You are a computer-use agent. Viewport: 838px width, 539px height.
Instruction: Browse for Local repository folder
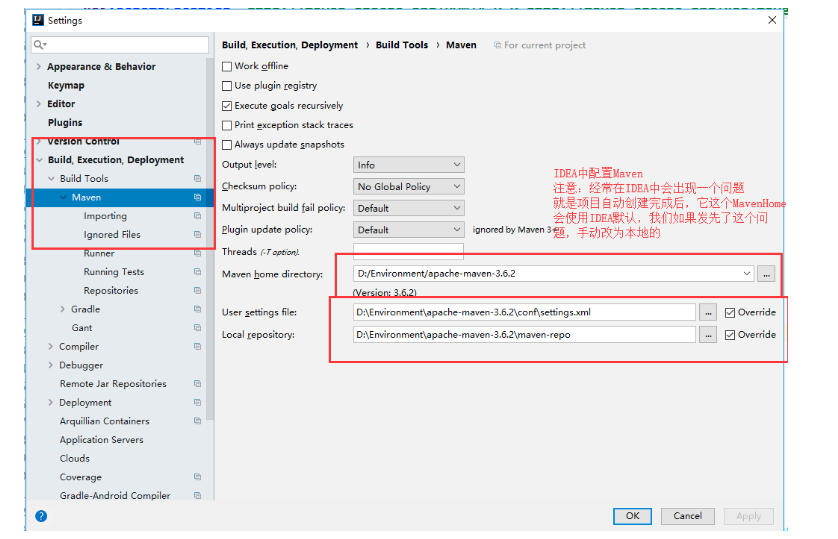pos(708,335)
